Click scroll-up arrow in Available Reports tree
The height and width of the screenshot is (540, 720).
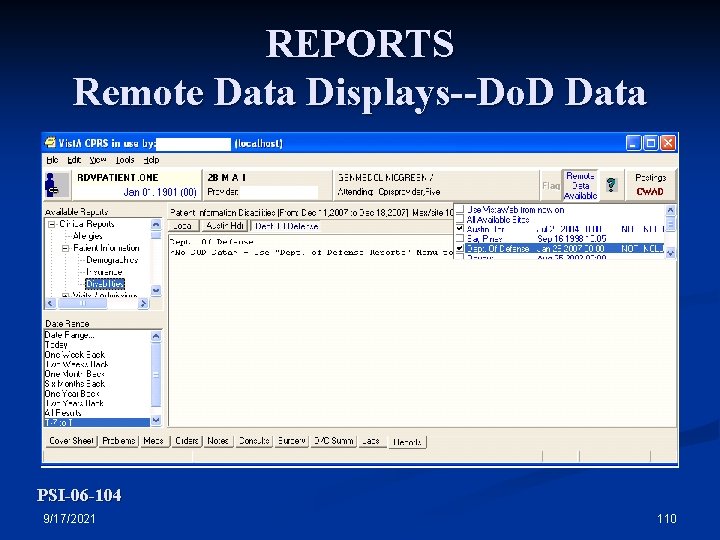(x=156, y=224)
